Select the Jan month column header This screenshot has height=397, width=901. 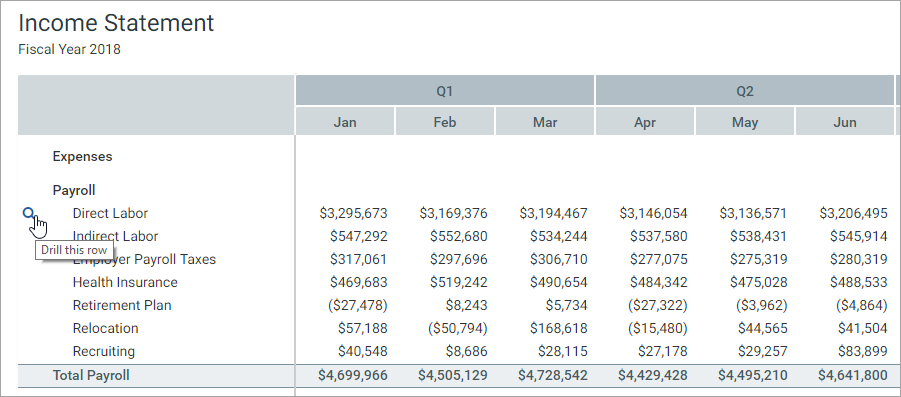[345, 122]
